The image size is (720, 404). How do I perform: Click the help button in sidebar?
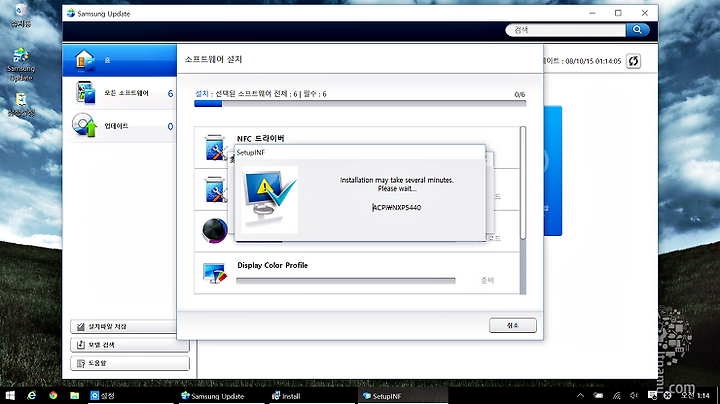point(130,363)
